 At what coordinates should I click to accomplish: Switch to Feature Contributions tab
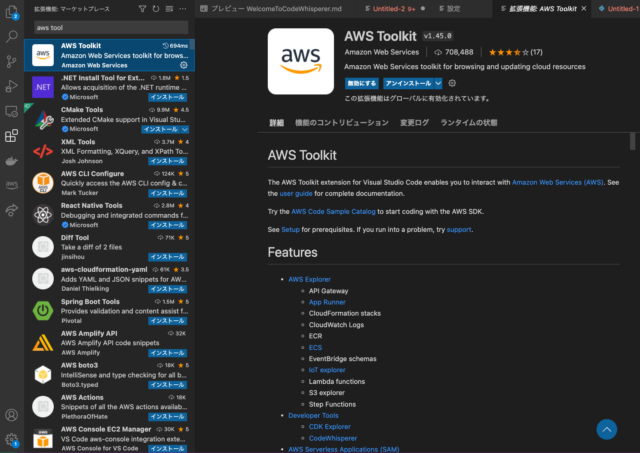pyautogui.click(x=342, y=122)
